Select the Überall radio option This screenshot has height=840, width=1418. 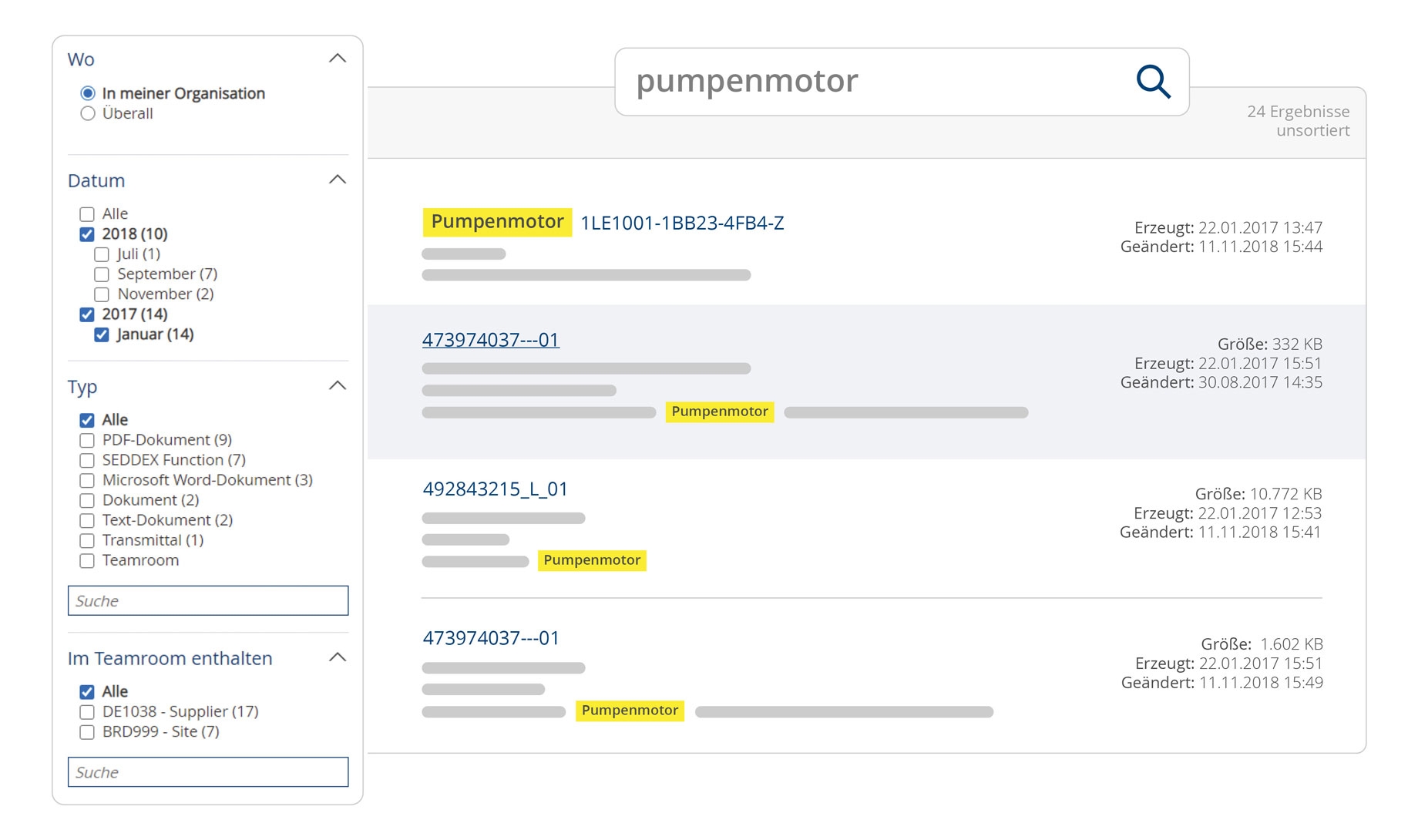point(88,114)
